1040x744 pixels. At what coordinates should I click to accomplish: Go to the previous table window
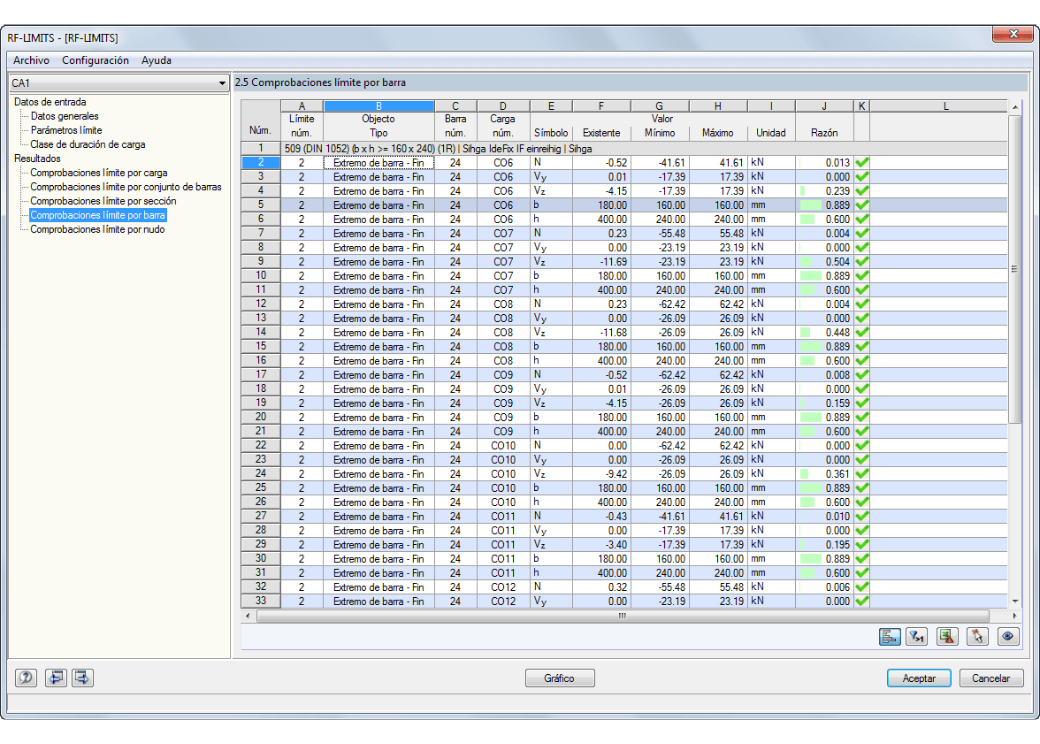pyautogui.click(x=56, y=678)
